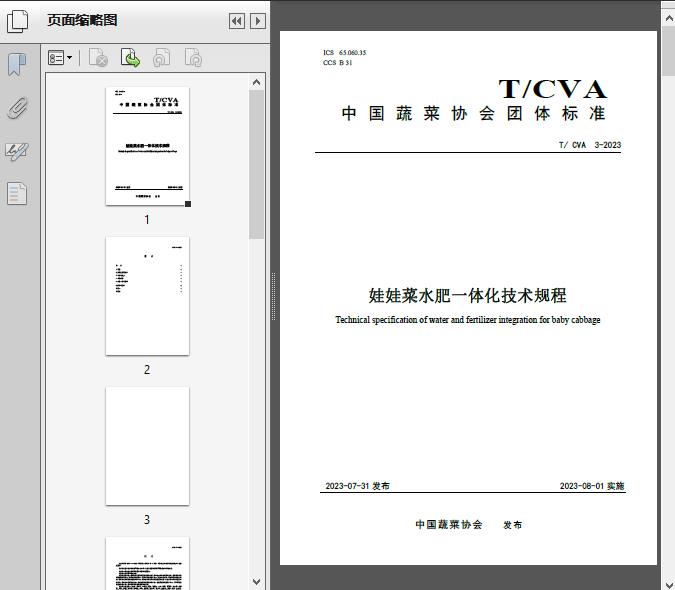
Task: Click the page number label 2
Action: tap(147, 370)
